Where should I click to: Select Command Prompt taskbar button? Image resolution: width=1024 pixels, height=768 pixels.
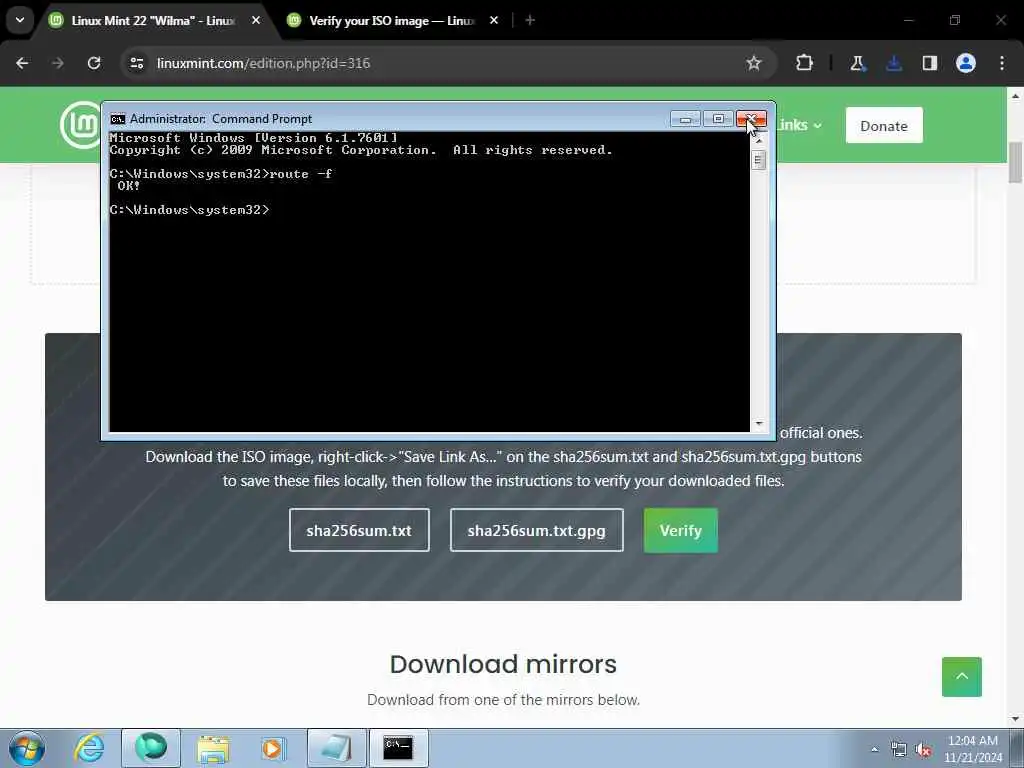tap(398, 748)
